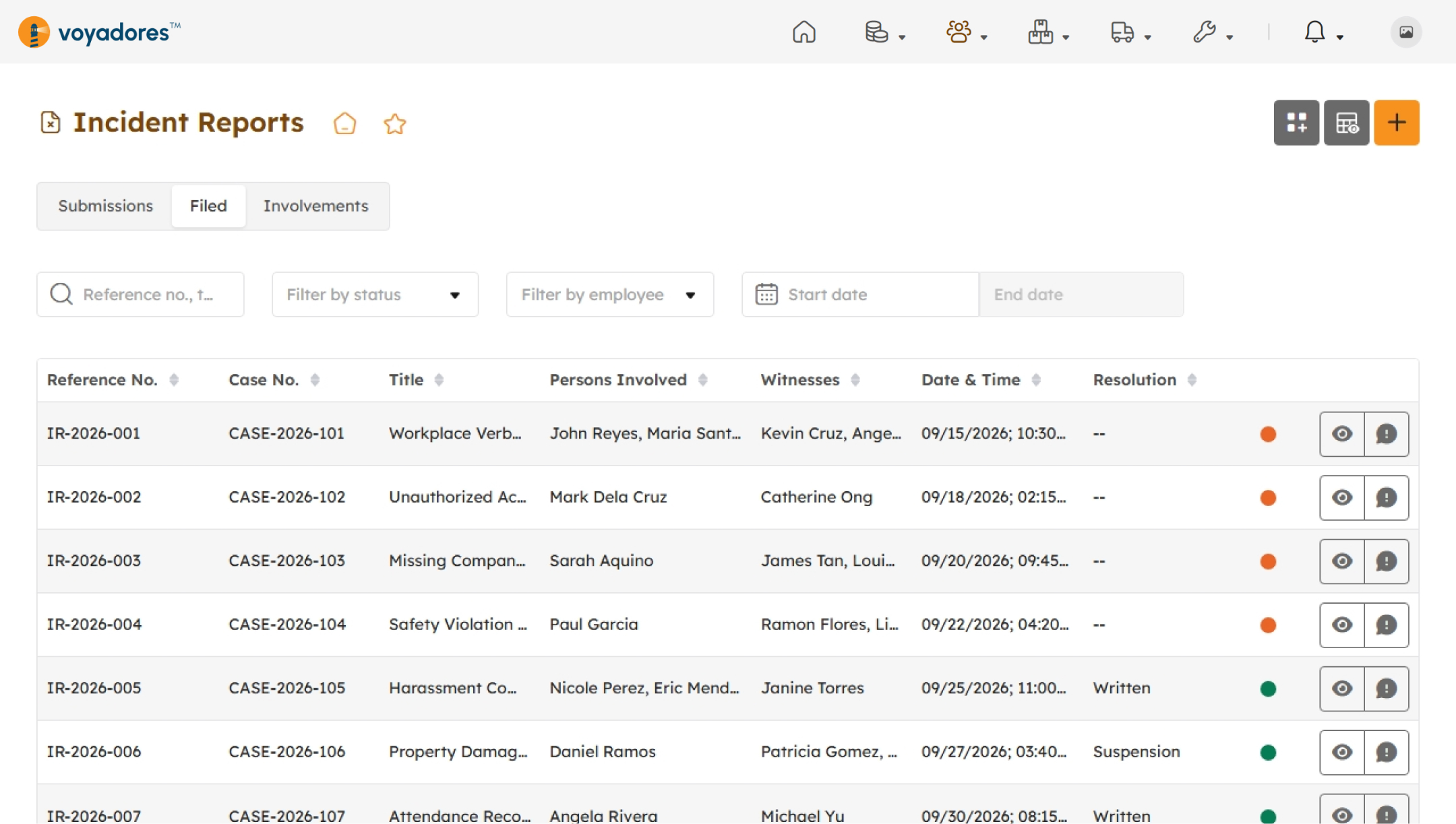Click the table view settings button
Viewport: 1456px width, 824px height.
[x=1346, y=123]
